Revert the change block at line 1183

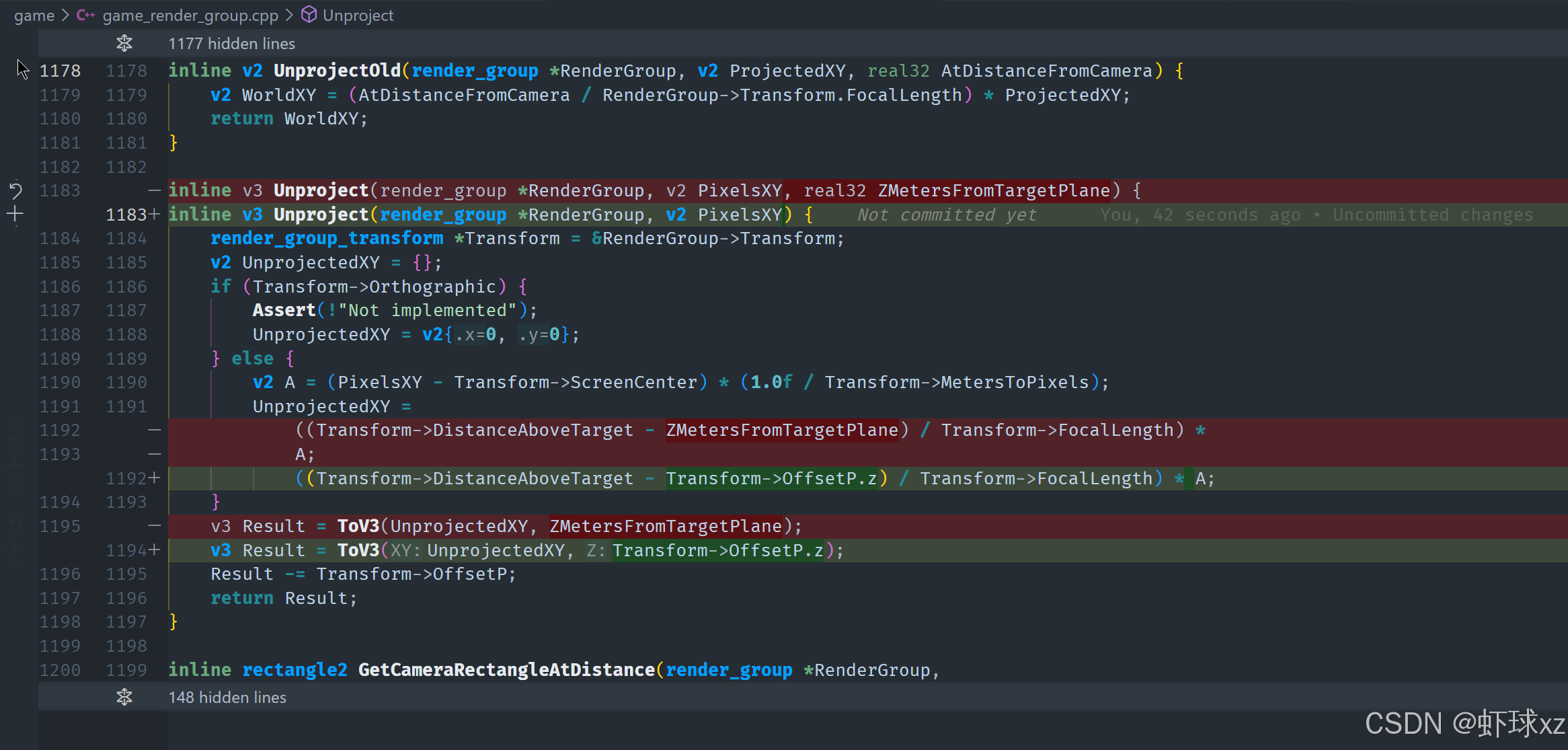coord(15,190)
